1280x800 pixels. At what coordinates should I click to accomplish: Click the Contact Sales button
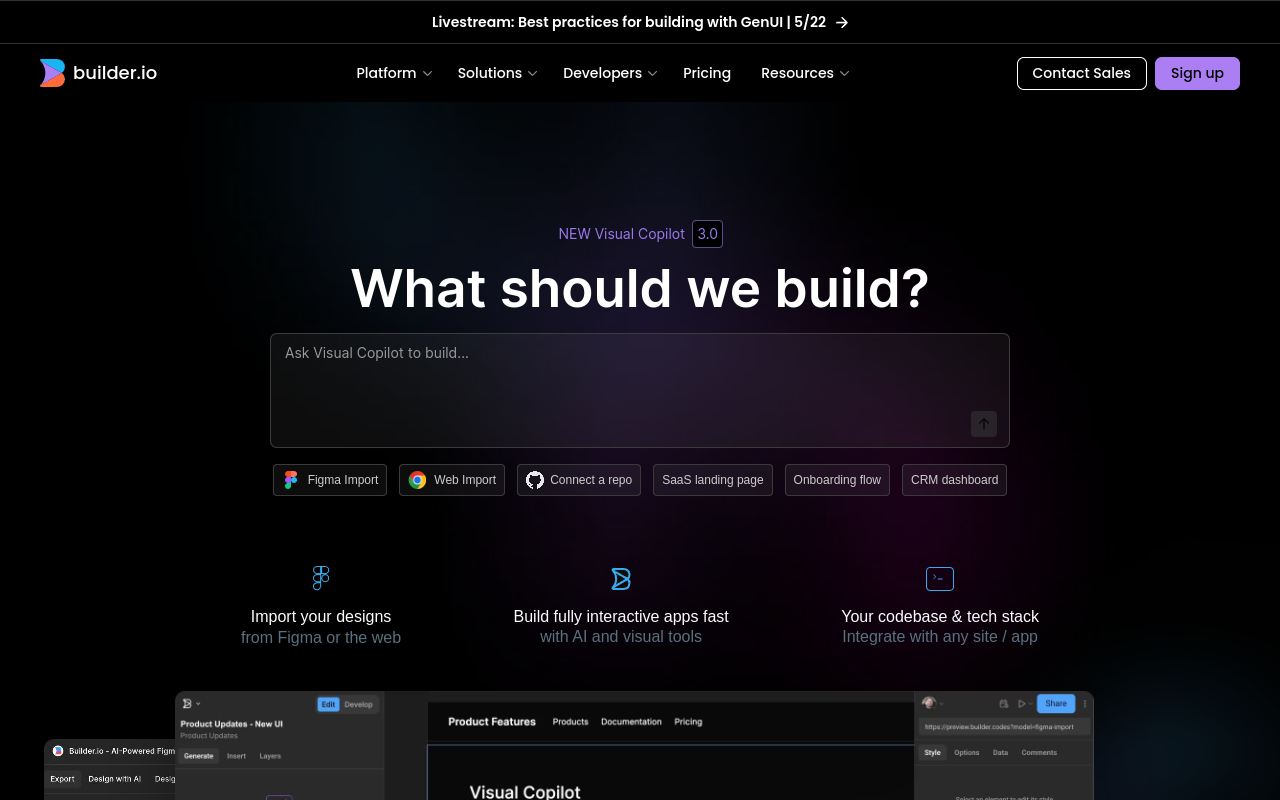tap(1082, 73)
